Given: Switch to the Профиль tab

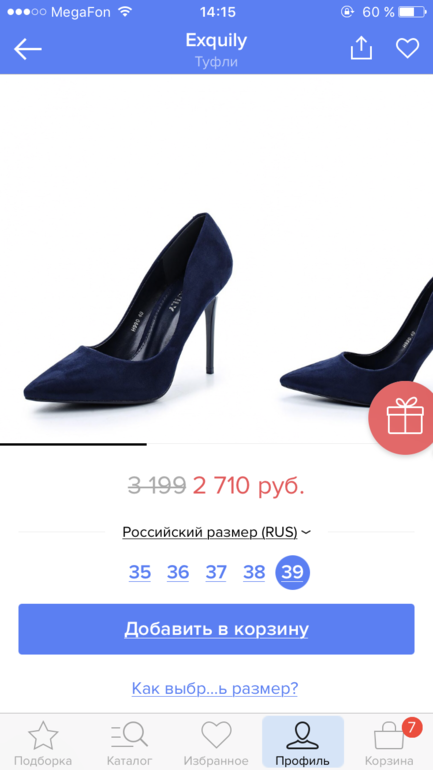Looking at the screenshot, I should [x=302, y=743].
